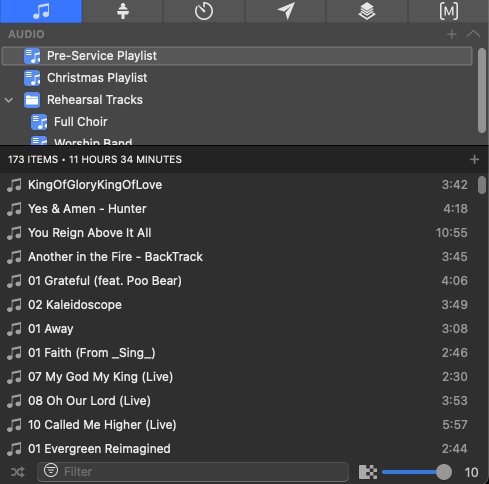Image resolution: width=489 pixels, height=484 pixels.
Task: Click music note icon beside Another in the Fire
Action: (14, 257)
